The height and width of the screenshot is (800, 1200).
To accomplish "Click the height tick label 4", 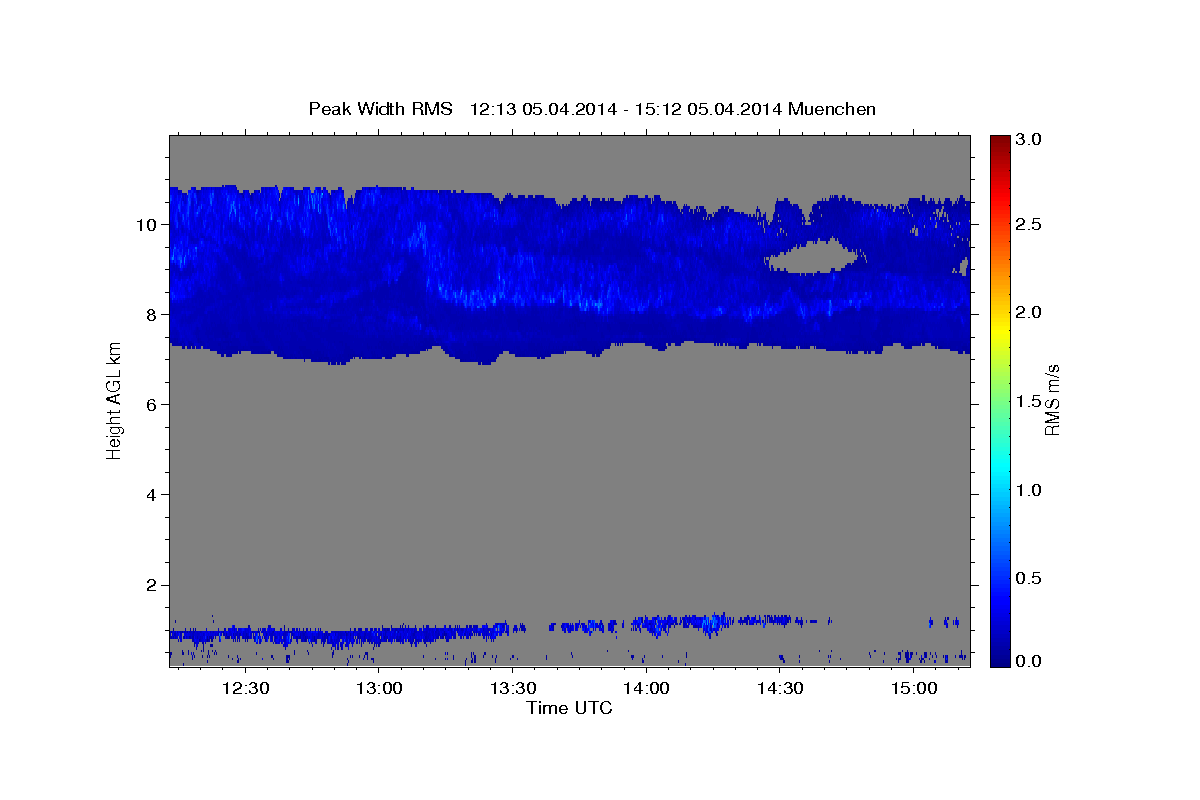I will [x=152, y=495].
